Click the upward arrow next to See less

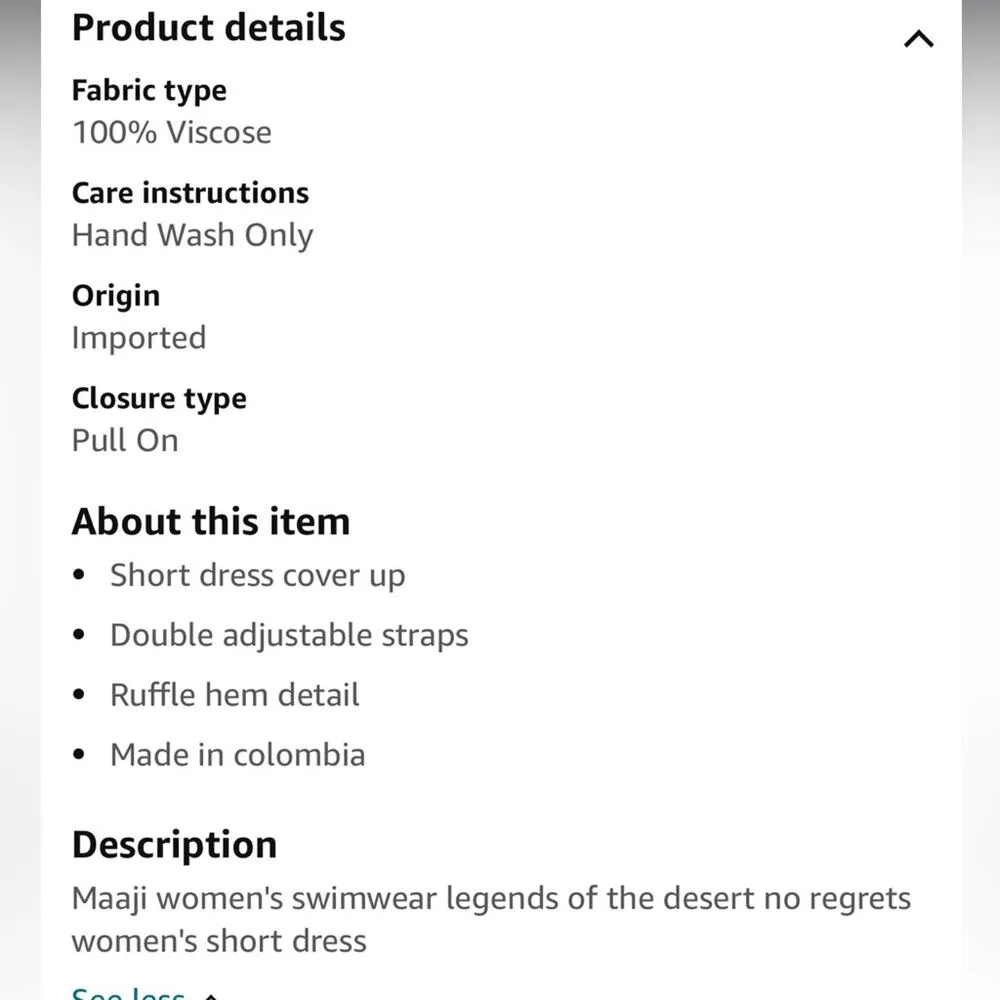pos(208,993)
